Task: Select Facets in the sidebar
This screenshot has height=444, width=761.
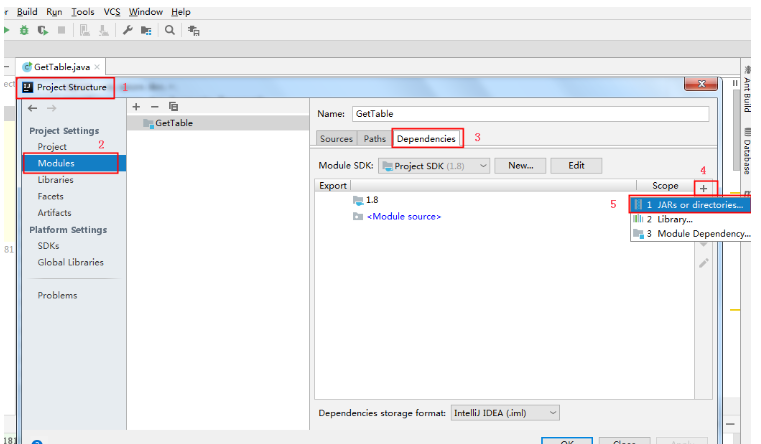Action: [x=50, y=196]
